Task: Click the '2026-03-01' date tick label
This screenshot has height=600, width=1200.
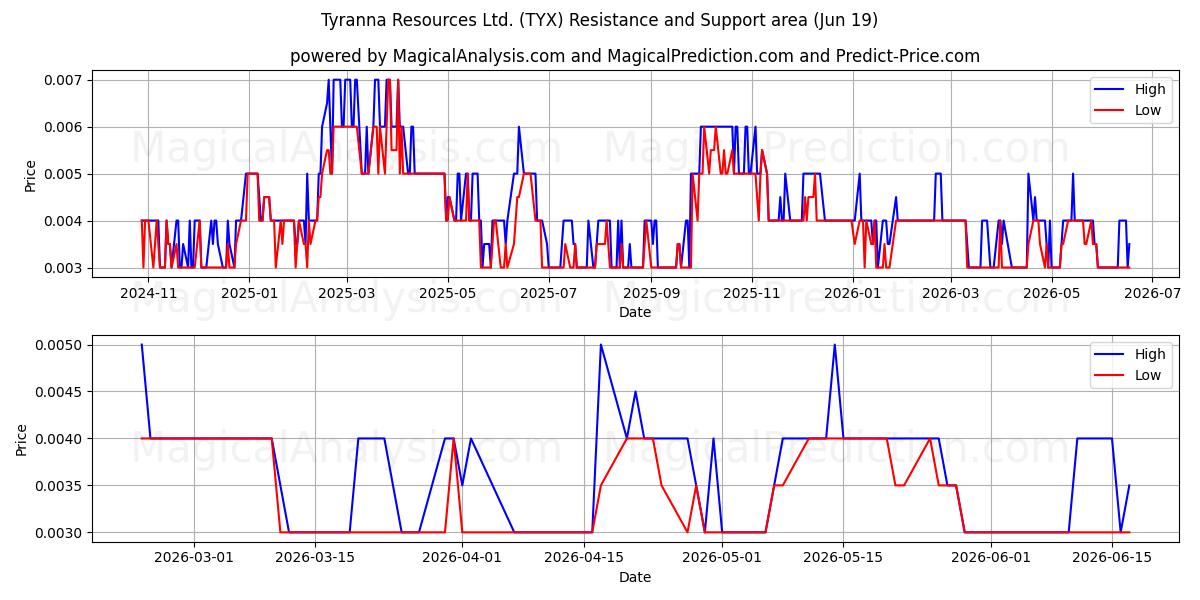Action: tap(193, 558)
